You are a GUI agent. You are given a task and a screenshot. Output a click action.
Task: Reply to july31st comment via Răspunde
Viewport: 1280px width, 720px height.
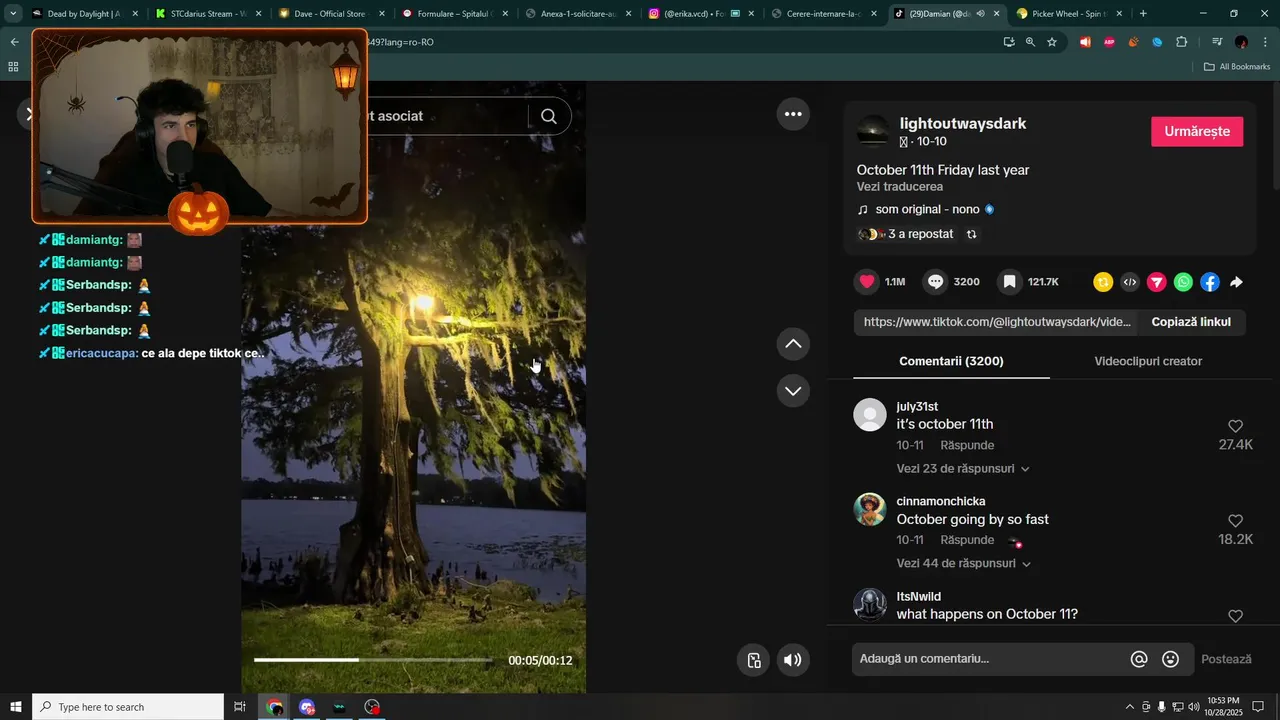967,445
